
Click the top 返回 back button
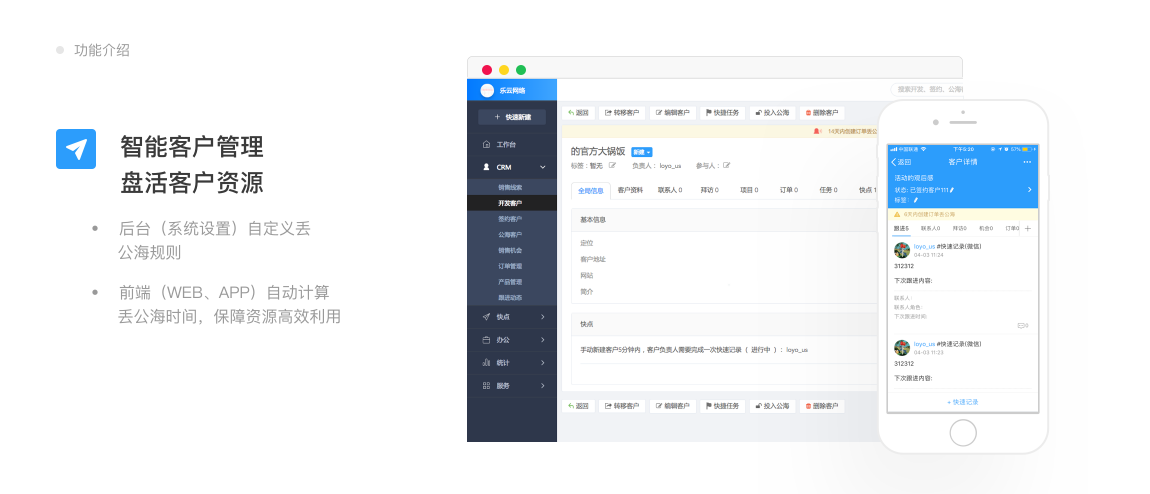point(578,113)
